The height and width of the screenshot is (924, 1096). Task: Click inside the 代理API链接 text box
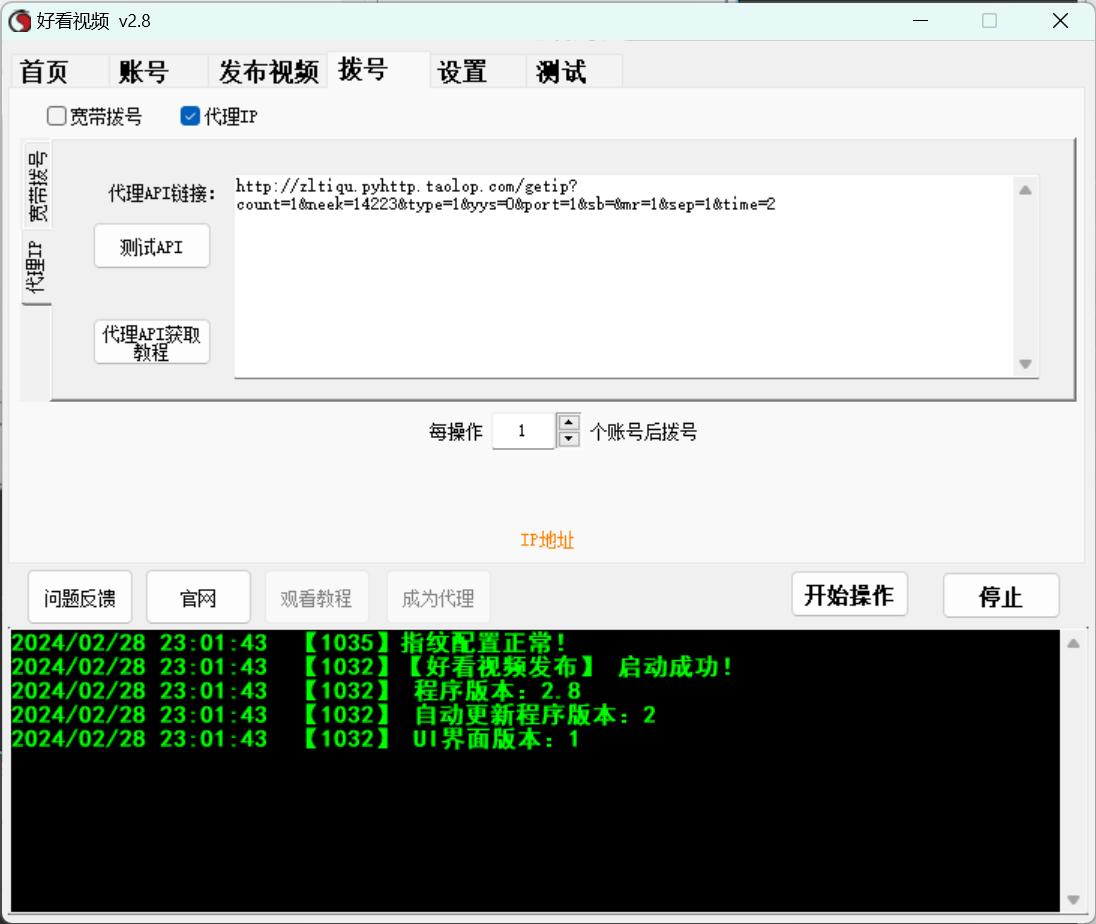(x=623, y=277)
